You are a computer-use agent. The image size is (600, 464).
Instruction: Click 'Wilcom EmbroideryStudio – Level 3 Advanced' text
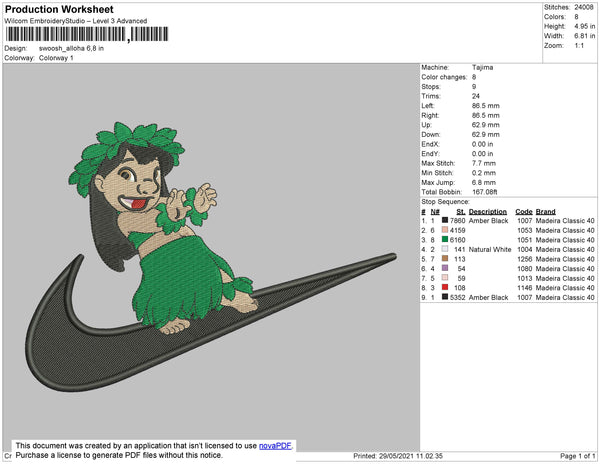(76, 21)
